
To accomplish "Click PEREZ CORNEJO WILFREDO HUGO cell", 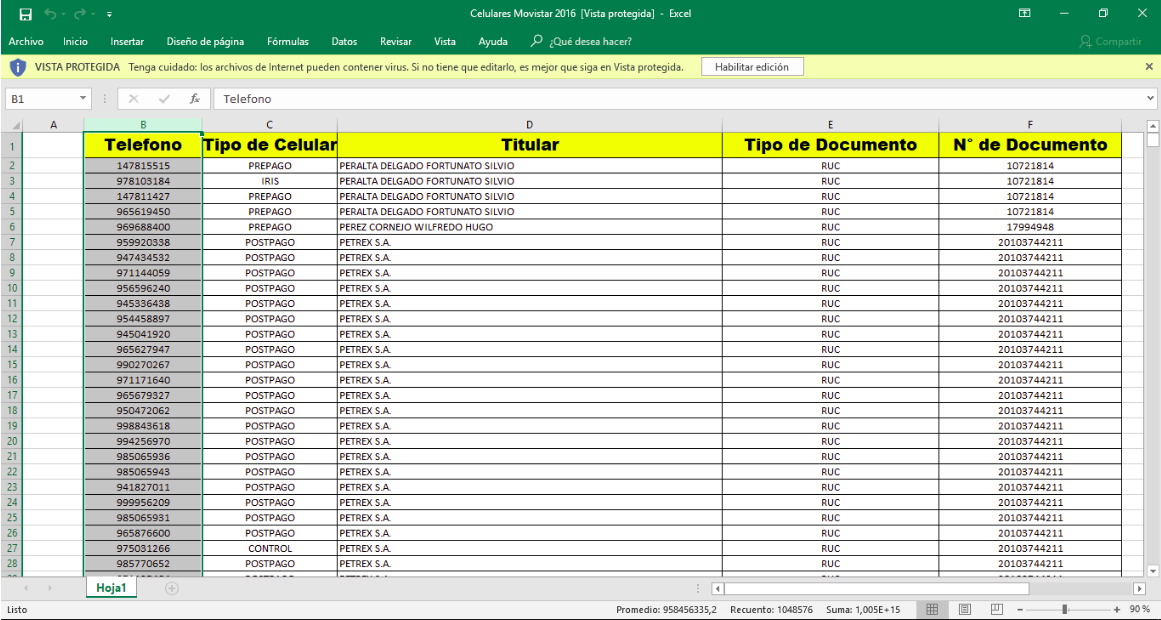I will (x=529, y=227).
